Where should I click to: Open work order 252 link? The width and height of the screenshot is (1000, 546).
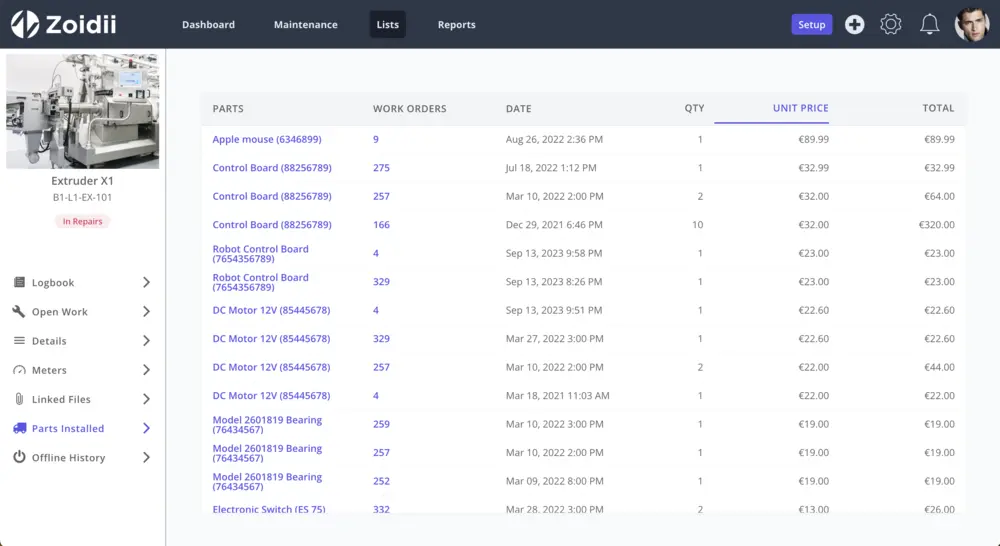point(381,481)
